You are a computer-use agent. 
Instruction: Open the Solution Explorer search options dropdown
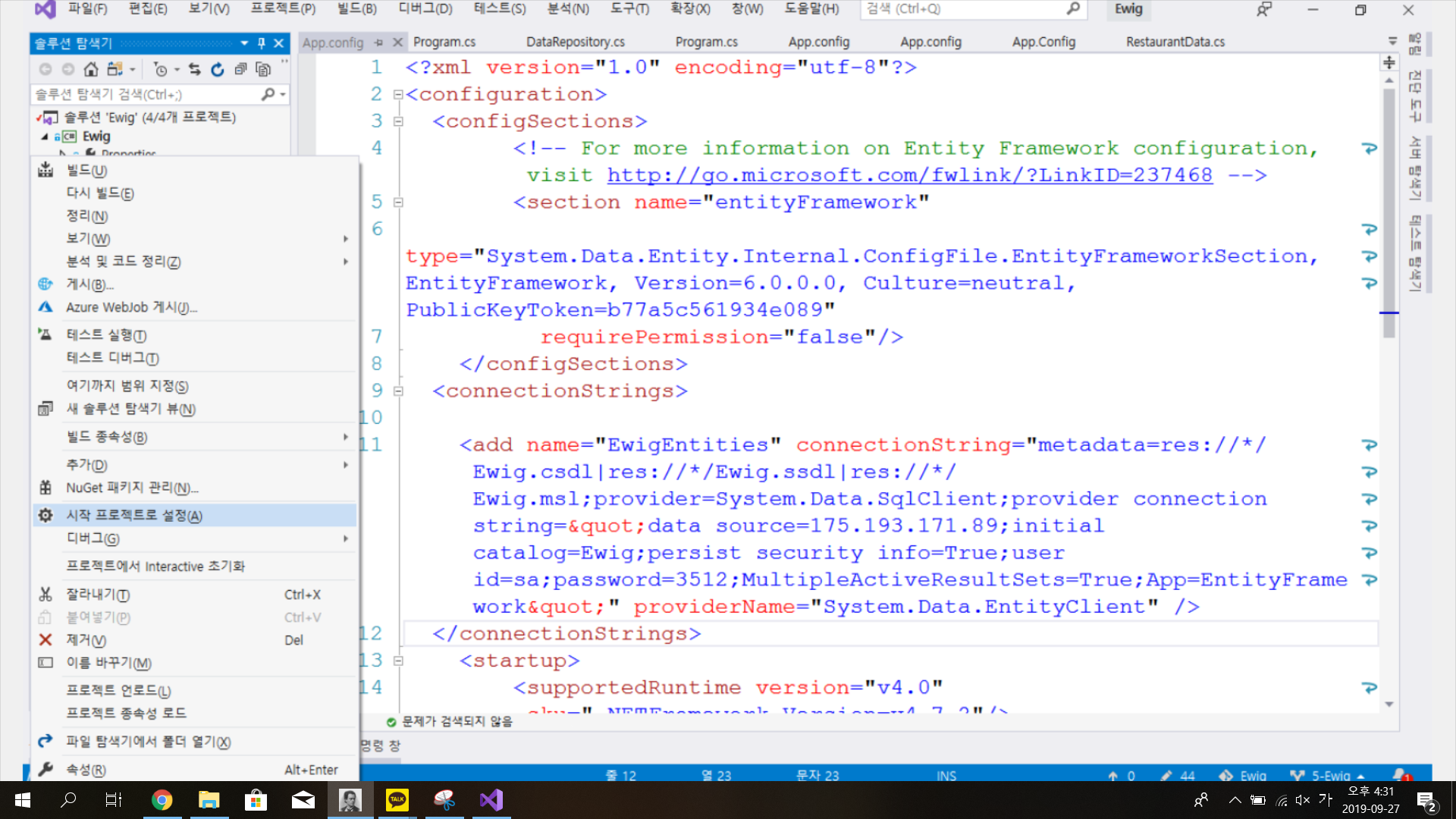click(284, 95)
